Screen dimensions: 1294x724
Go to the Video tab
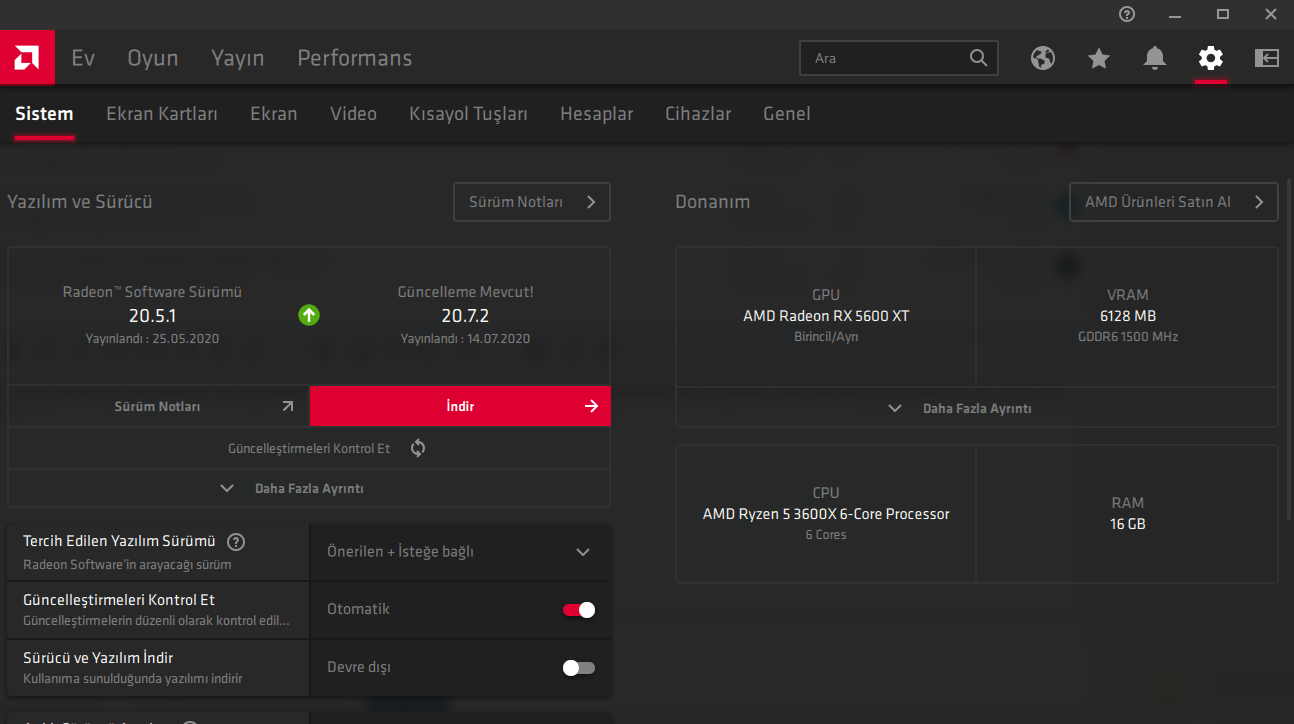(354, 114)
